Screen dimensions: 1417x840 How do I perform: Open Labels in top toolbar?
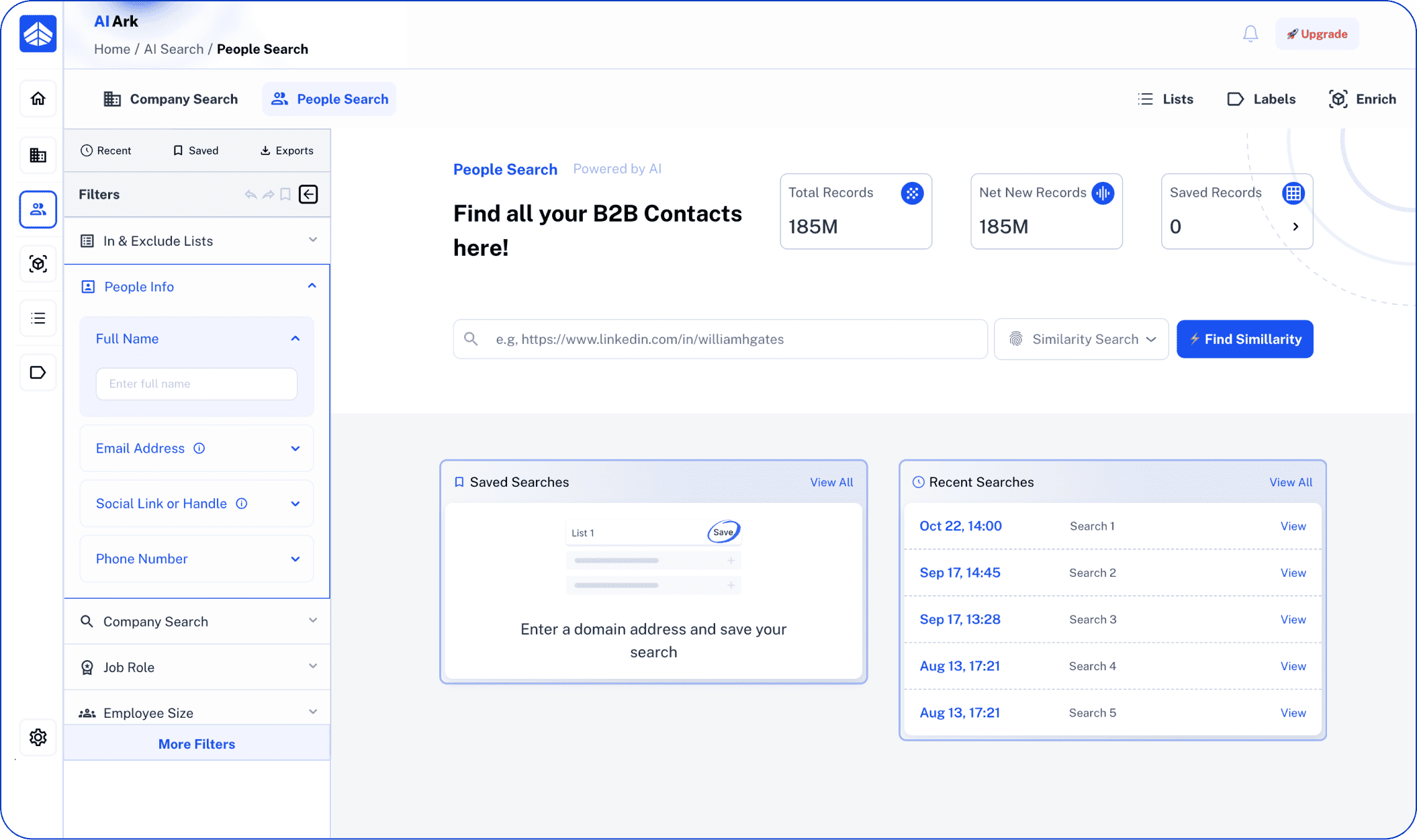(1261, 99)
